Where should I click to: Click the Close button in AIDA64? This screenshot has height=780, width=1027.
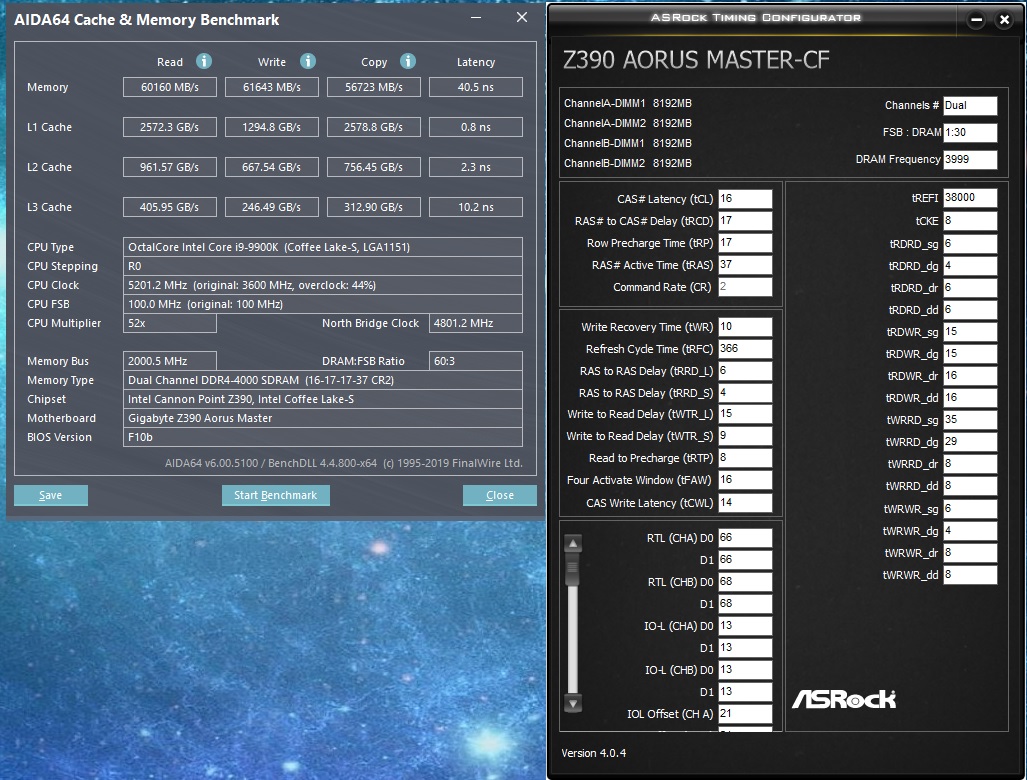pos(500,495)
